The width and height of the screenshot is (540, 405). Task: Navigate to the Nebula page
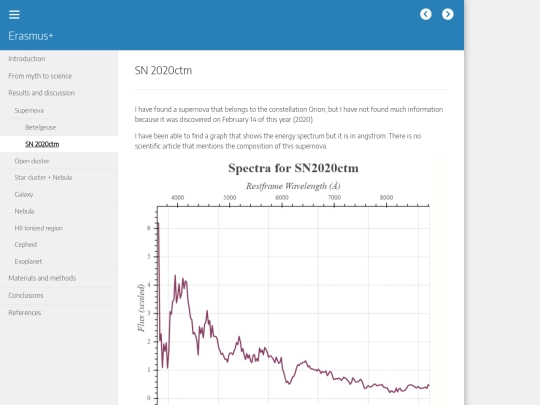coord(59,211)
